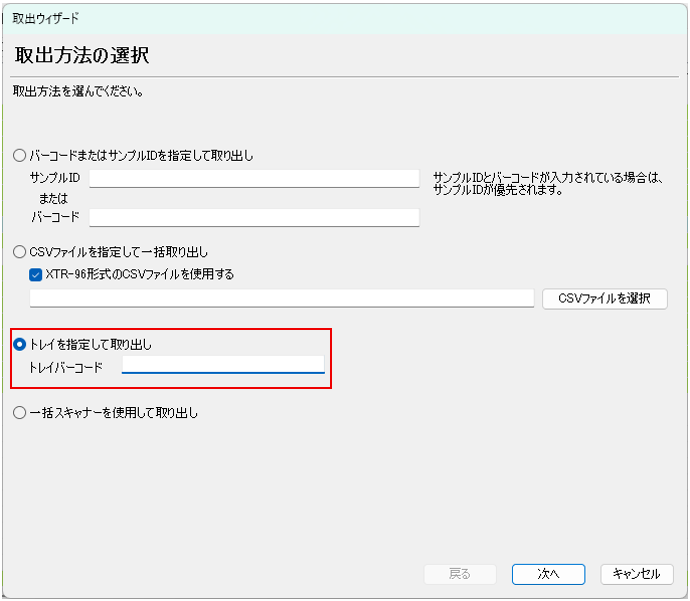Click the サンプルID text field

tap(254, 178)
